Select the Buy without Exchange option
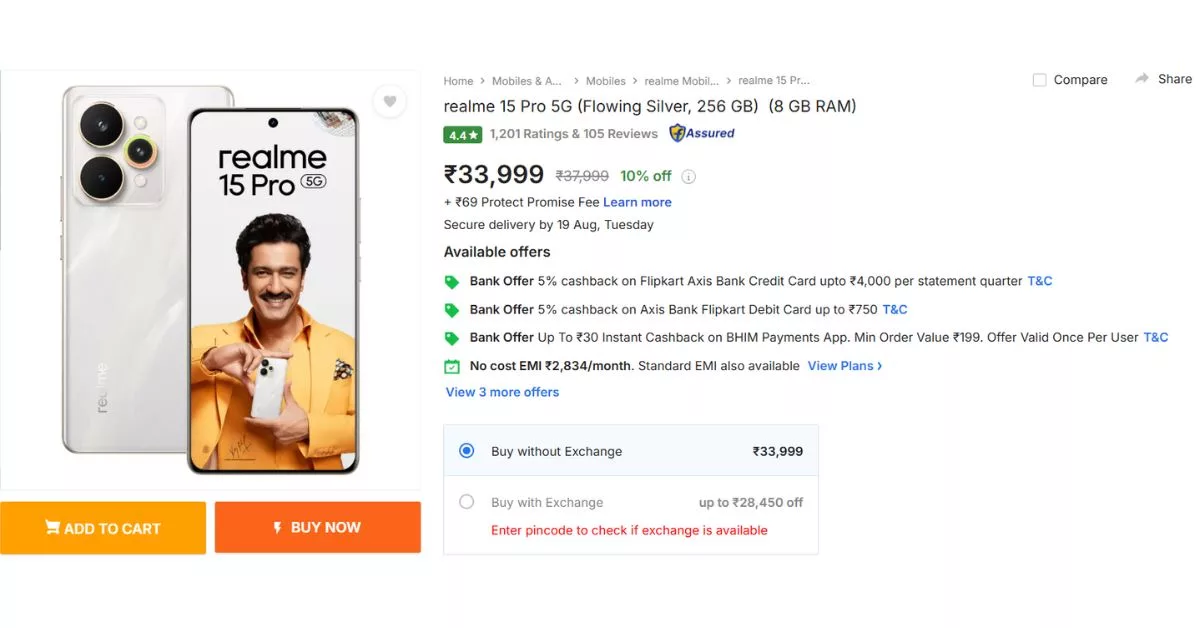Screen dimensions: 1200x628 pos(465,450)
